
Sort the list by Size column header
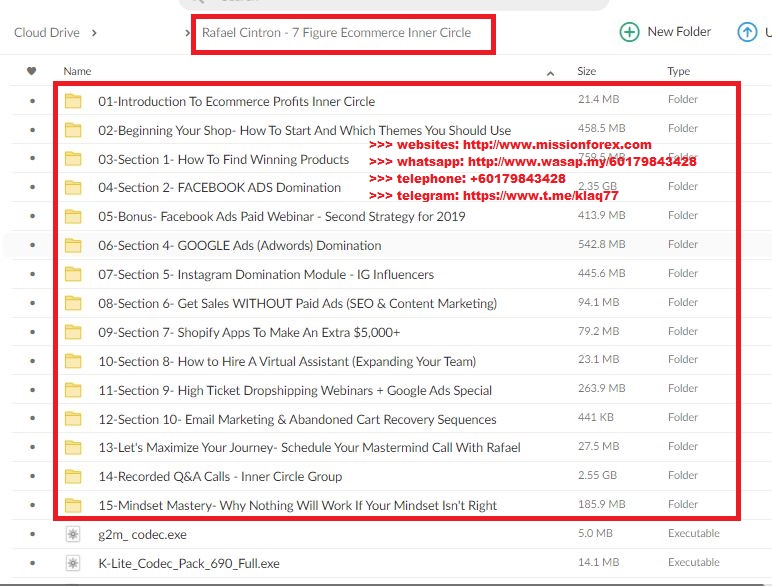pyautogui.click(x=586, y=71)
